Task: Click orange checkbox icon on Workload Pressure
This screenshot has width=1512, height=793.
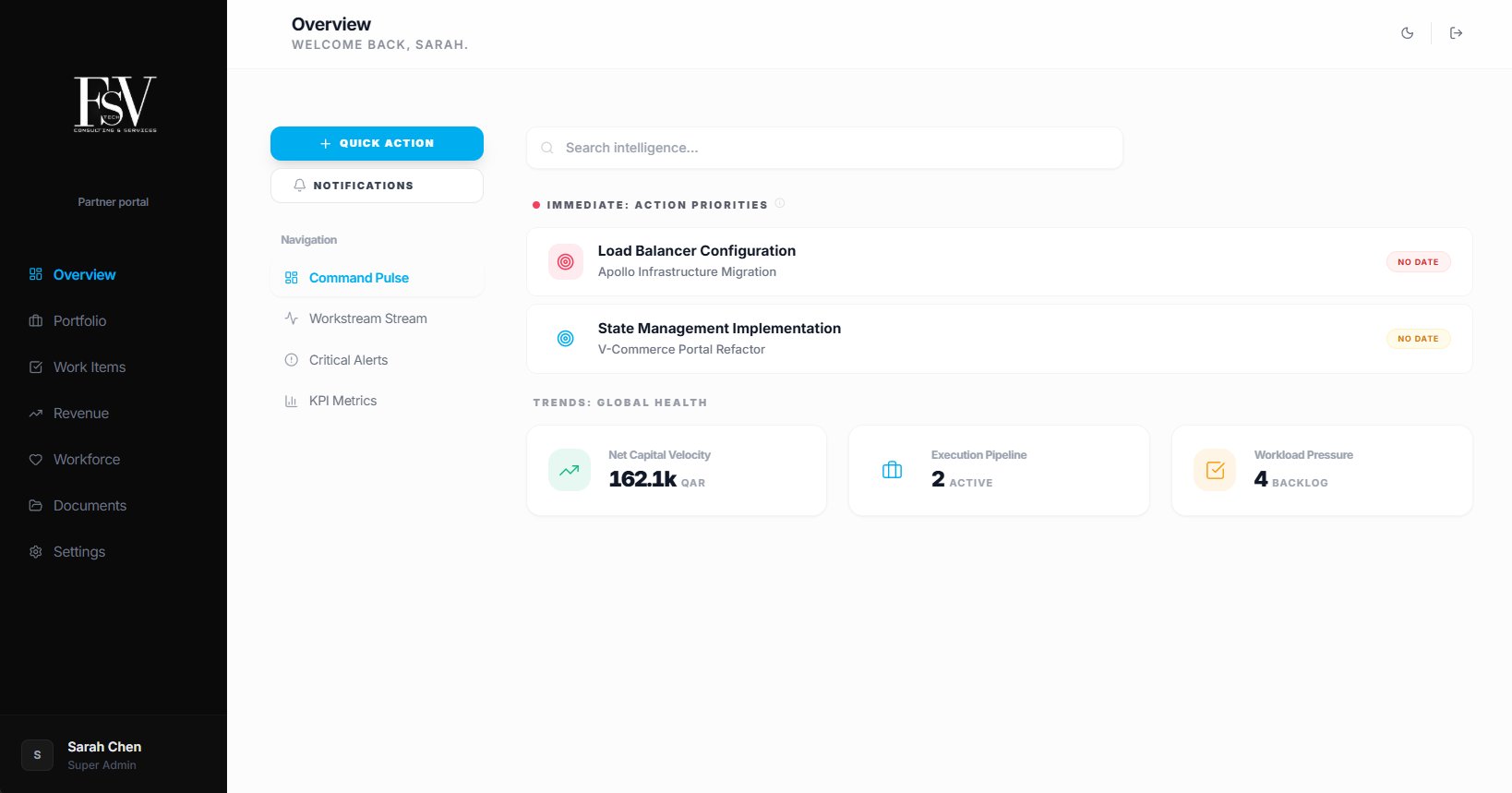Action: pos(1215,470)
